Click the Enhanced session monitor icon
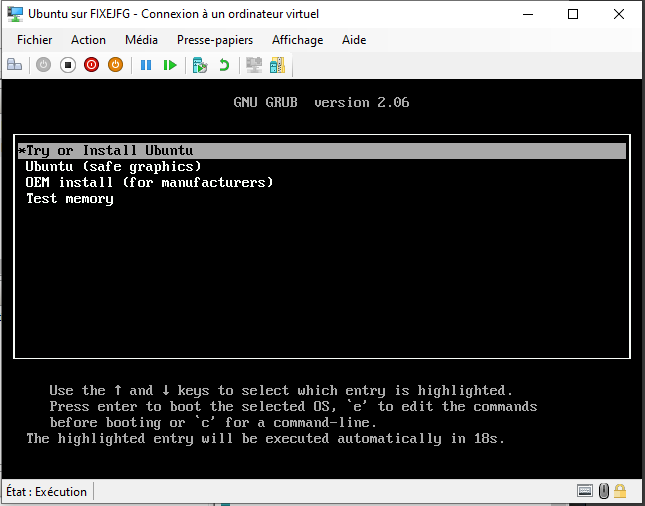The height and width of the screenshot is (506, 645). click(x=254, y=65)
